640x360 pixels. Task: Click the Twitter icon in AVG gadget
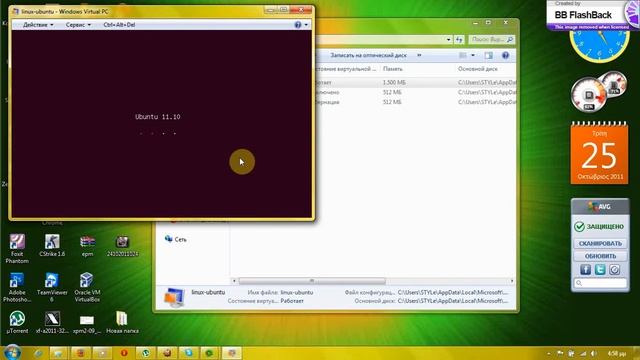pyautogui.click(x=600, y=269)
